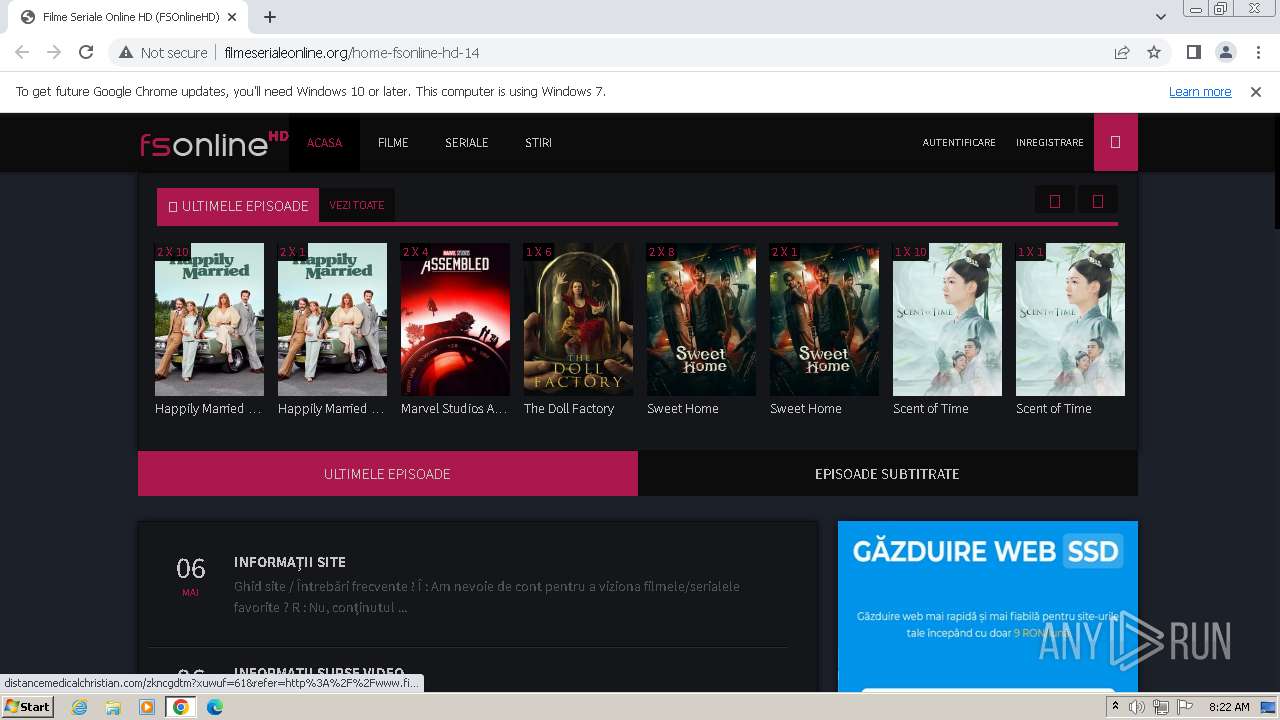Click Ghid site article excerpt text
This screenshot has height=720, width=1280.
tap(487, 597)
